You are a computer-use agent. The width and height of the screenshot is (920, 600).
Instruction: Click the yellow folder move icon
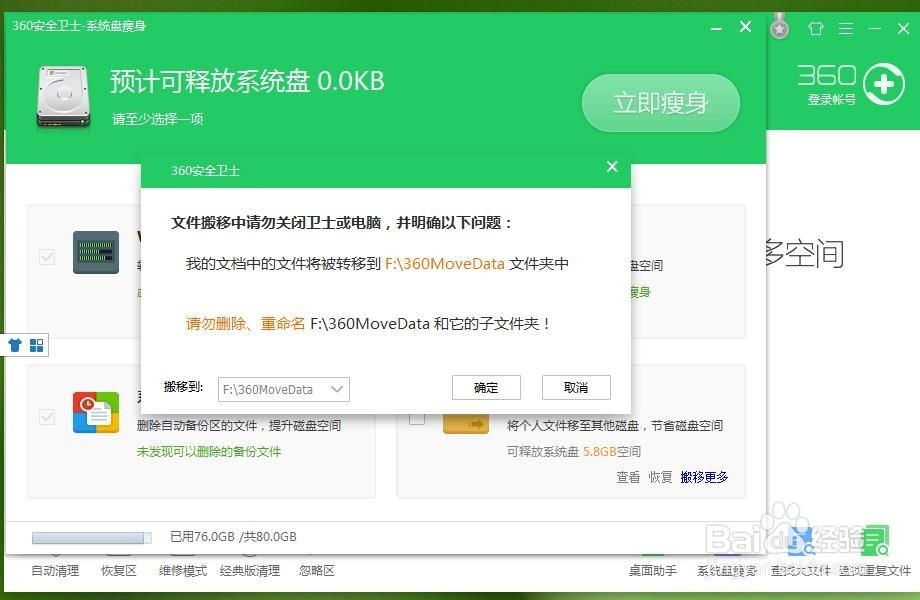coord(466,423)
